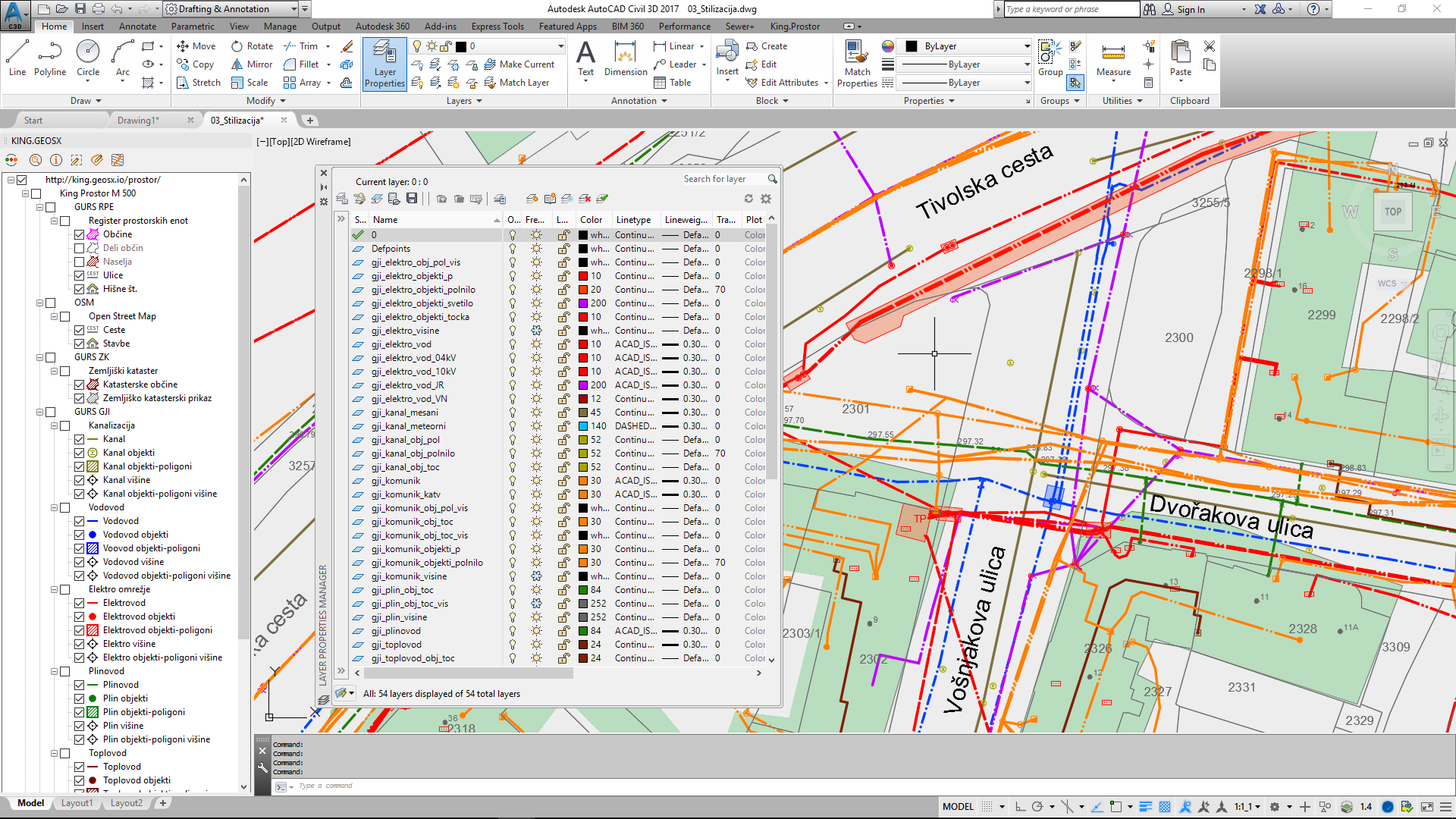Expand the Draw panel dropdown
The height and width of the screenshot is (819, 1456).
pyautogui.click(x=86, y=101)
